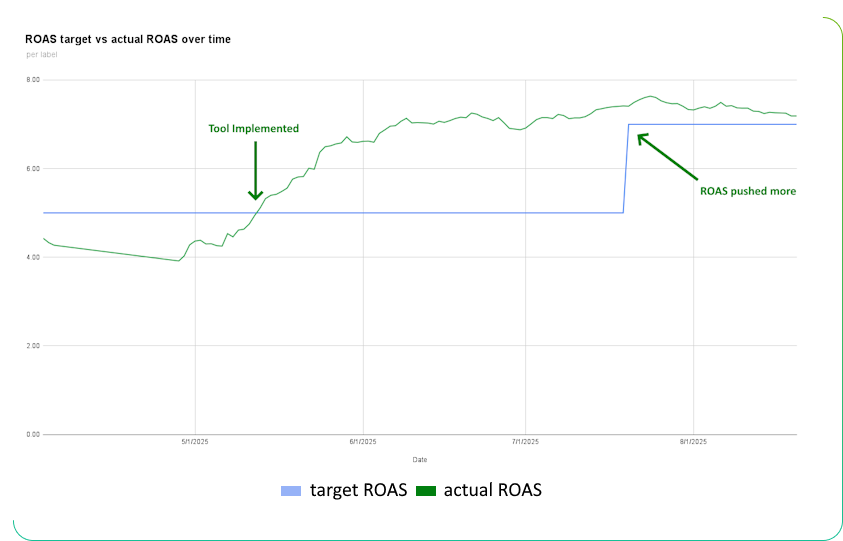Select the "target ROAS" legend label
The width and height of the screenshot is (843, 541).
click(x=358, y=490)
